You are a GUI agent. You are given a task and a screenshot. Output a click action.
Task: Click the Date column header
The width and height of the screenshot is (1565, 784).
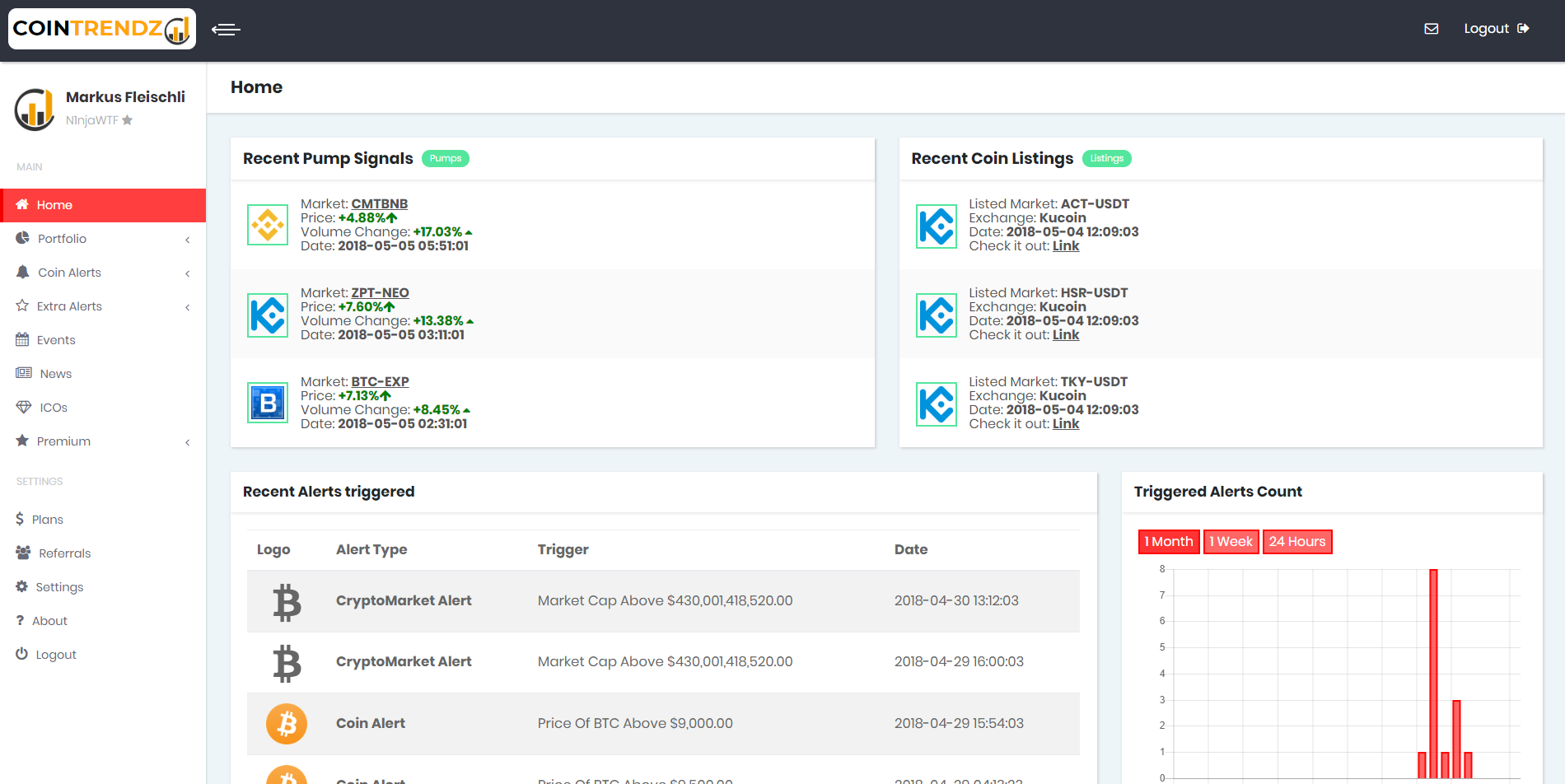911,550
